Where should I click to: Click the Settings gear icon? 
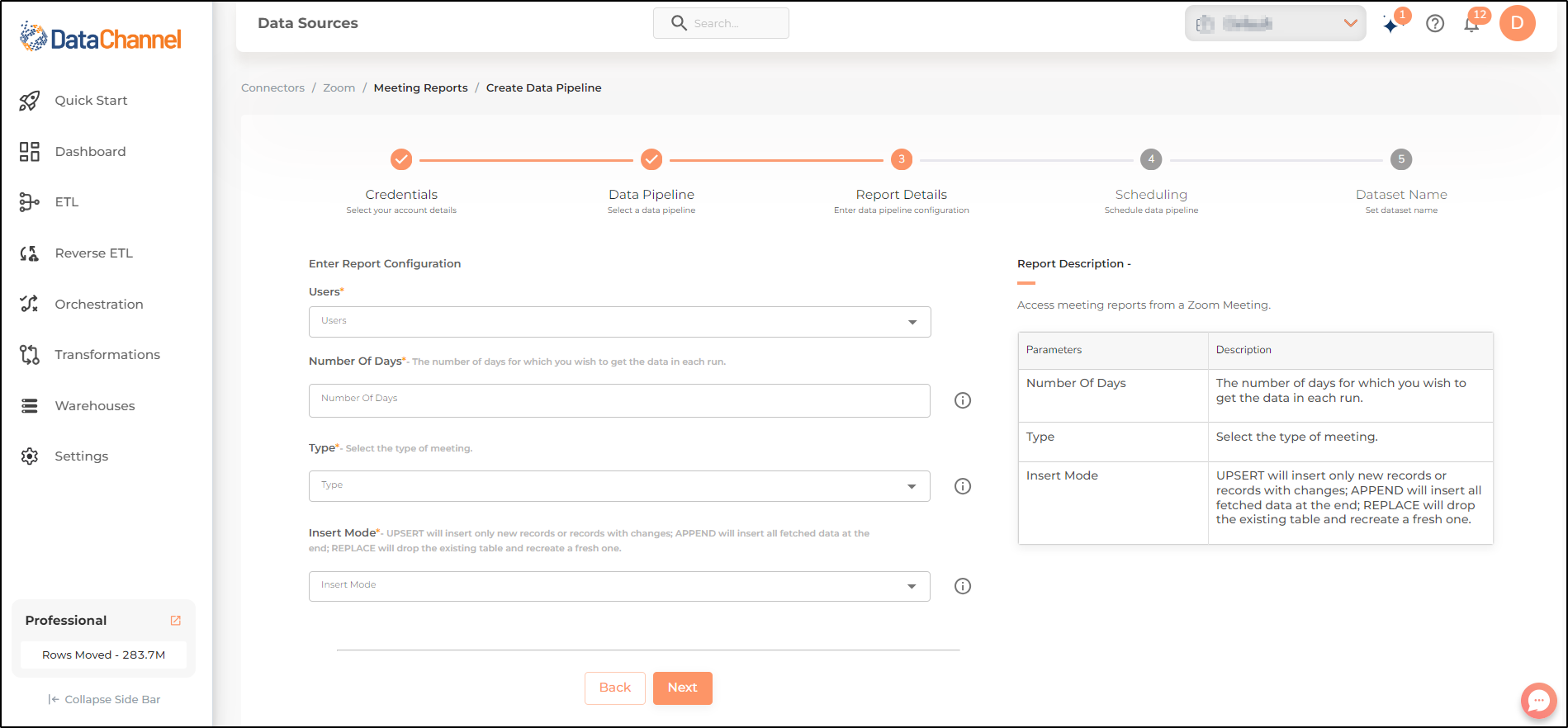pos(30,456)
